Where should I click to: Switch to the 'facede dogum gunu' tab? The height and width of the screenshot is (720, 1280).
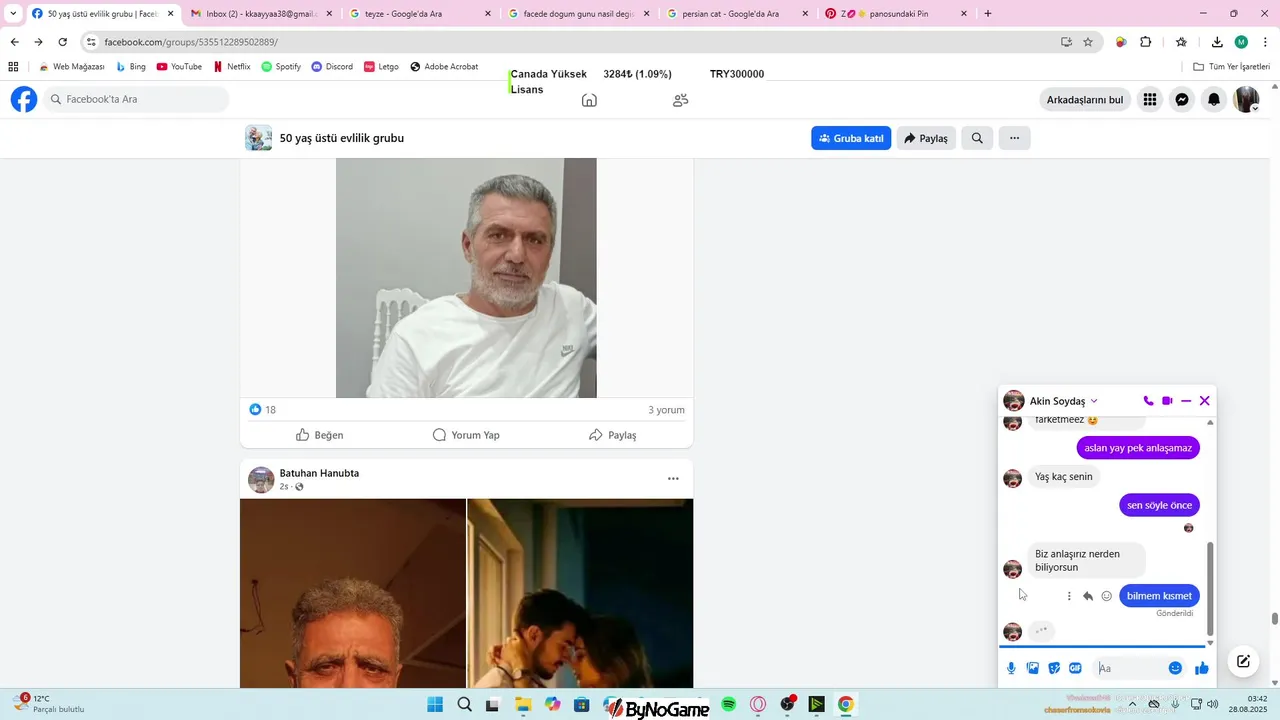(x=579, y=14)
